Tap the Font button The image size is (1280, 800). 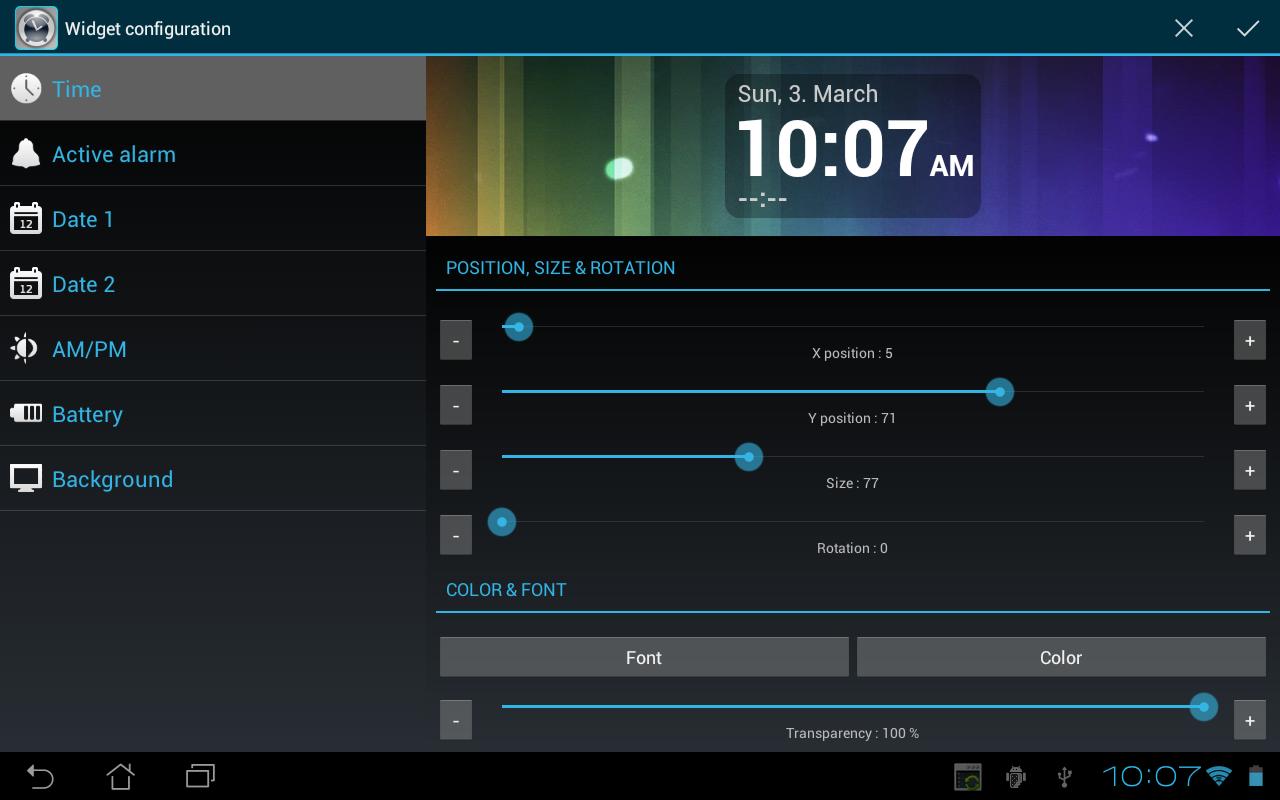coord(644,657)
